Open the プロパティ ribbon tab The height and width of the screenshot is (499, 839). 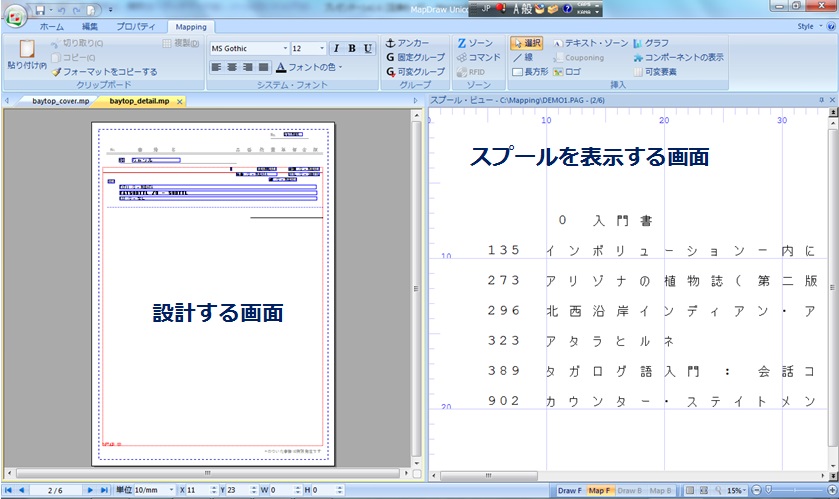tap(135, 26)
